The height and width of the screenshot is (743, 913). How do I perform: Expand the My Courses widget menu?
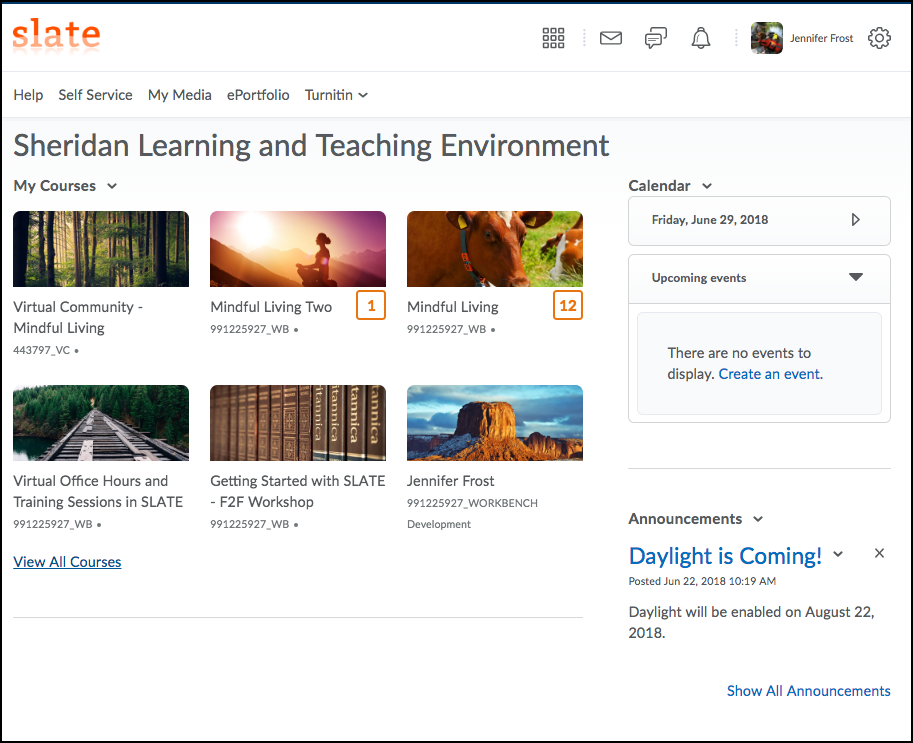[112, 186]
